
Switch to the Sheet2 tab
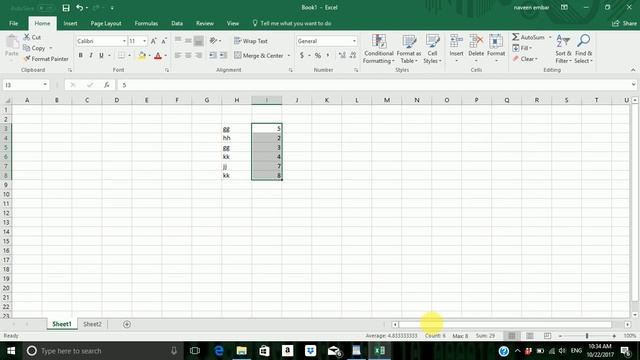coord(92,324)
